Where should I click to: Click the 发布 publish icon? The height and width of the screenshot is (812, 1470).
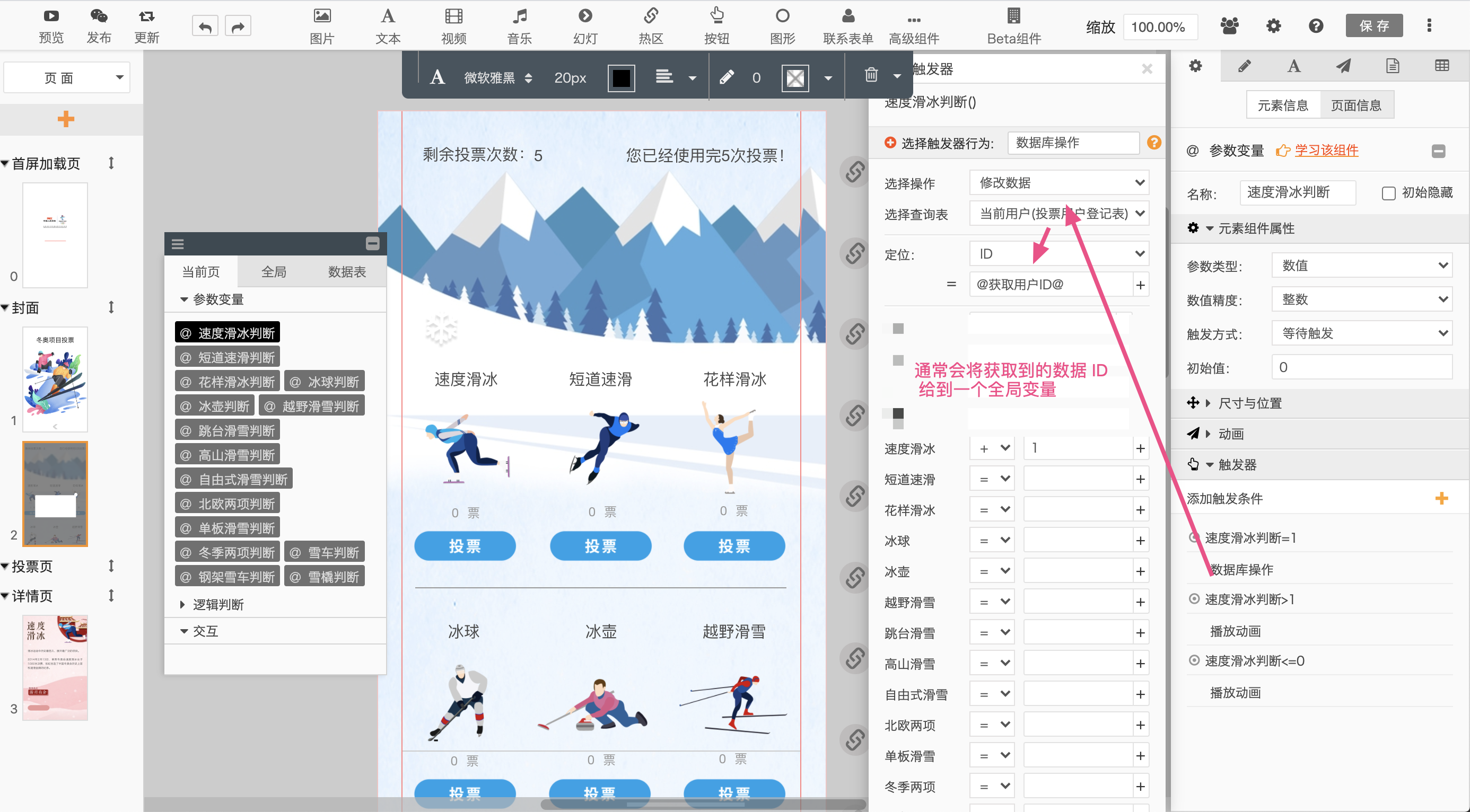[99, 17]
